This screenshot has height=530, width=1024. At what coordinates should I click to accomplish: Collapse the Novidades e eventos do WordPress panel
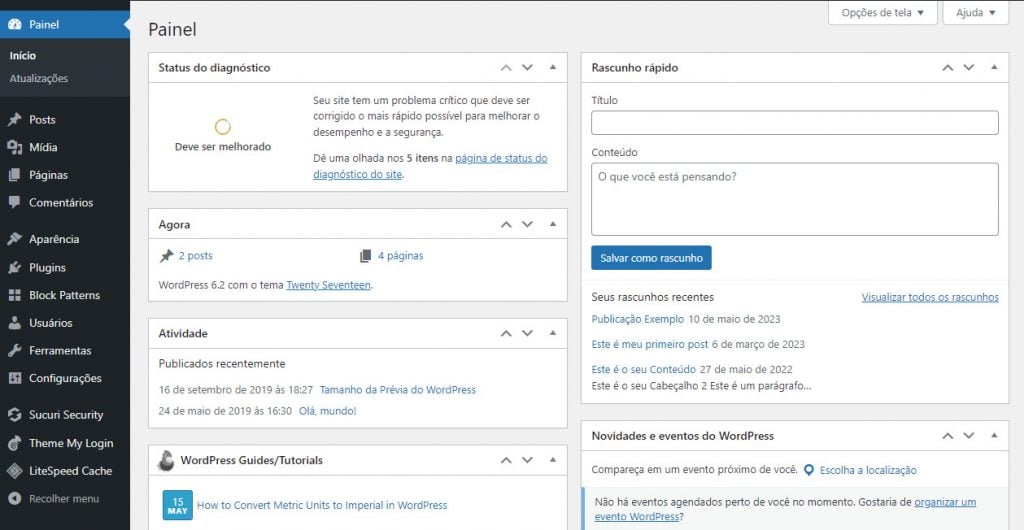(994, 435)
